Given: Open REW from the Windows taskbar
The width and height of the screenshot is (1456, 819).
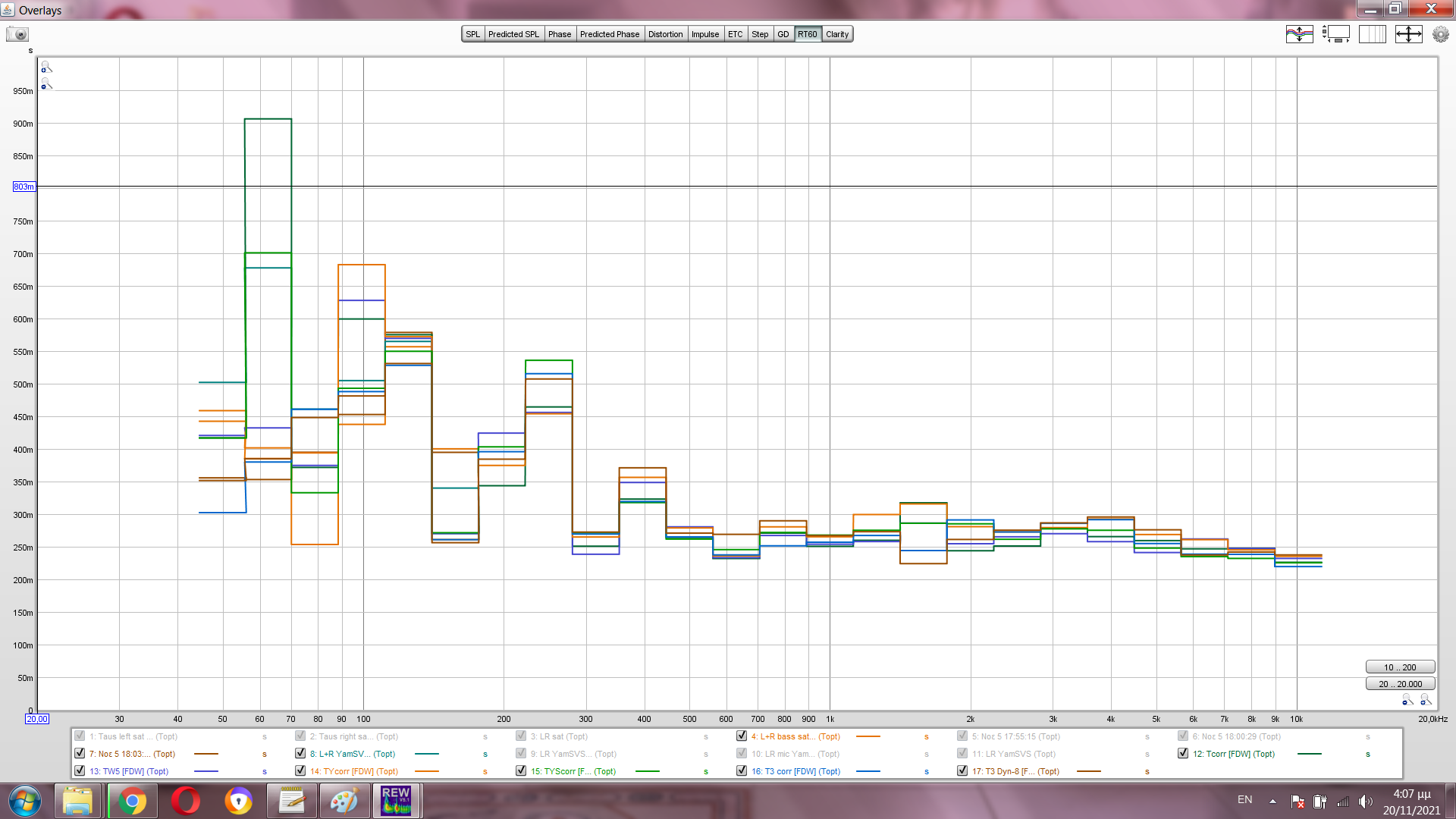Looking at the screenshot, I should (x=396, y=801).
